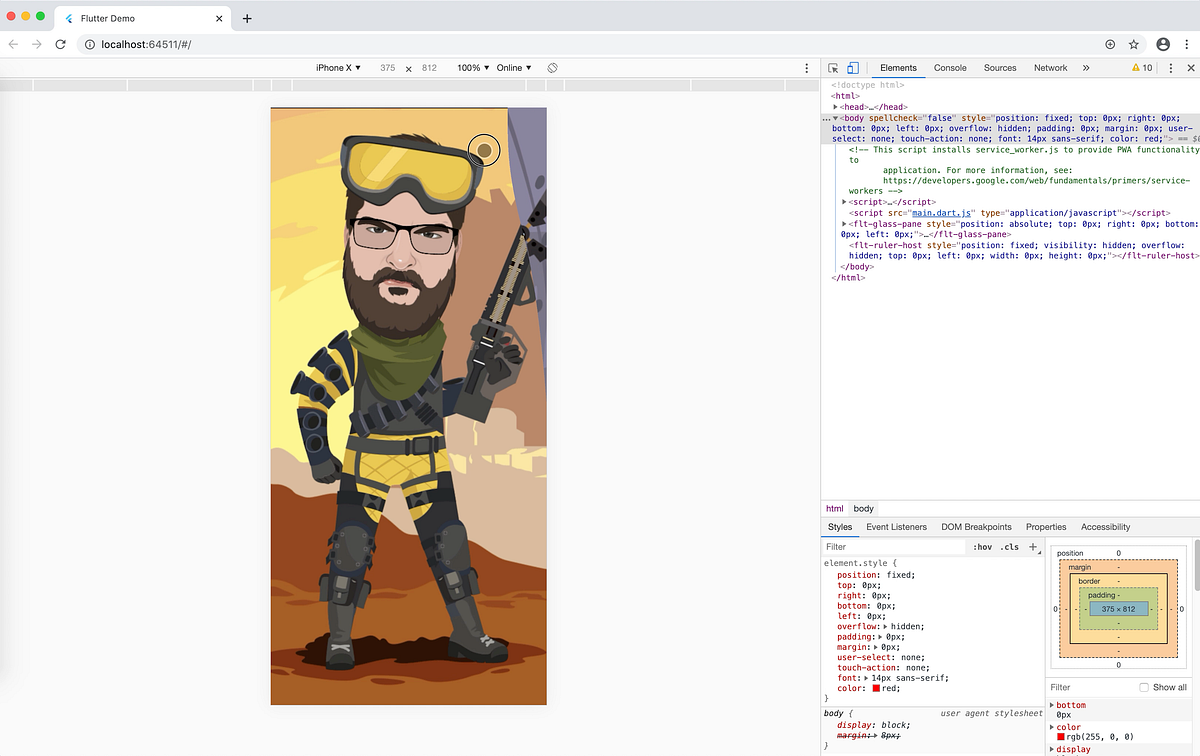Click the zoom plus icon in address bar

(1110, 44)
